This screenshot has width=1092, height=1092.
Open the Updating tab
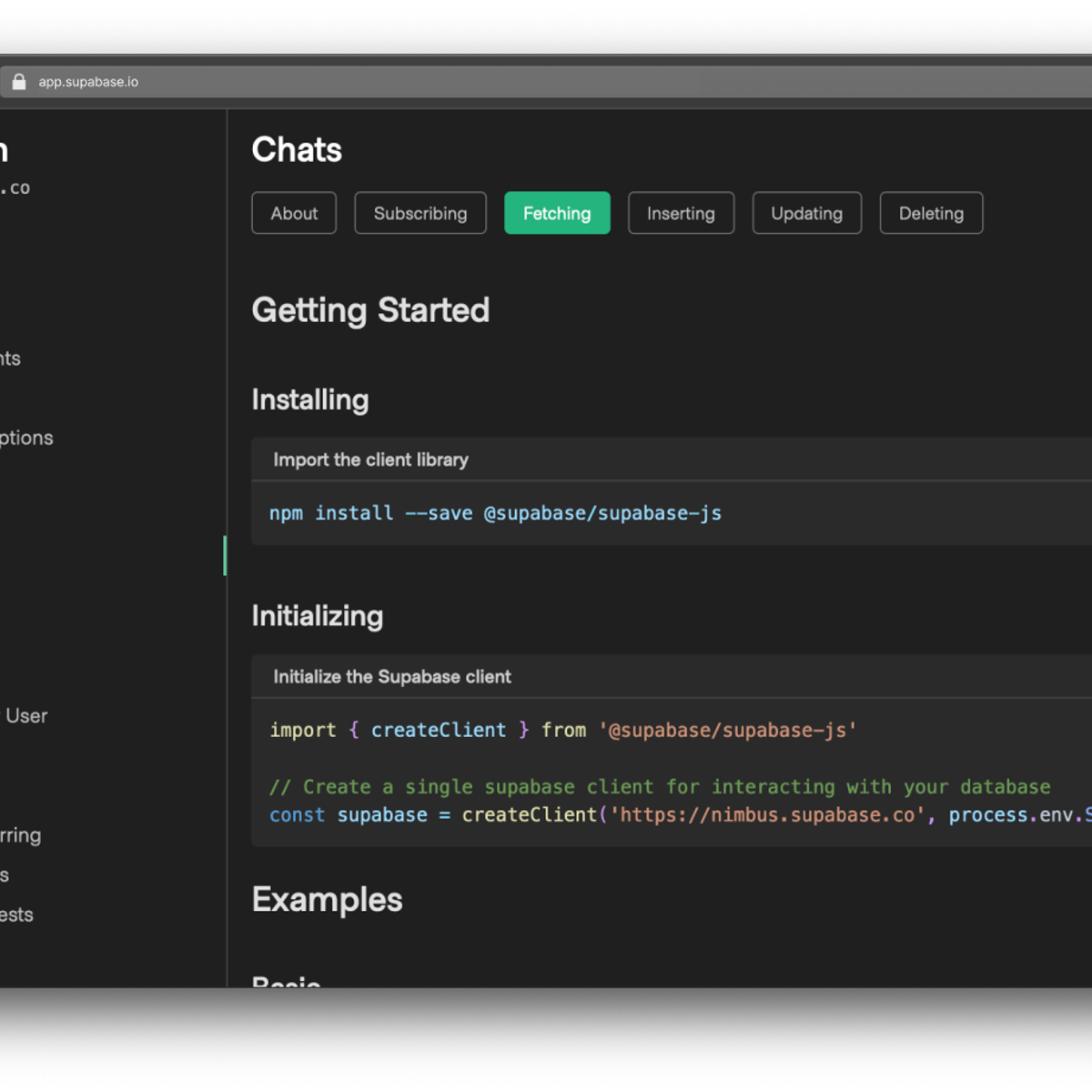tap(806, 213)
